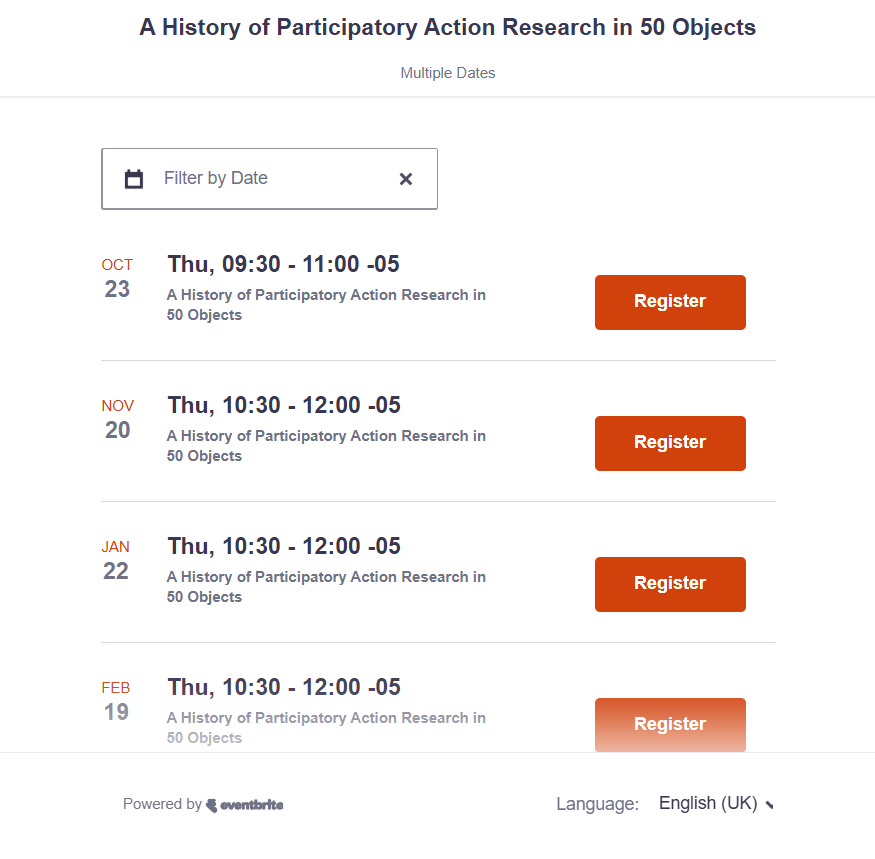875x859 pixels.
Task: Click the JAN 22 date badge
Action: coord(116,561)
